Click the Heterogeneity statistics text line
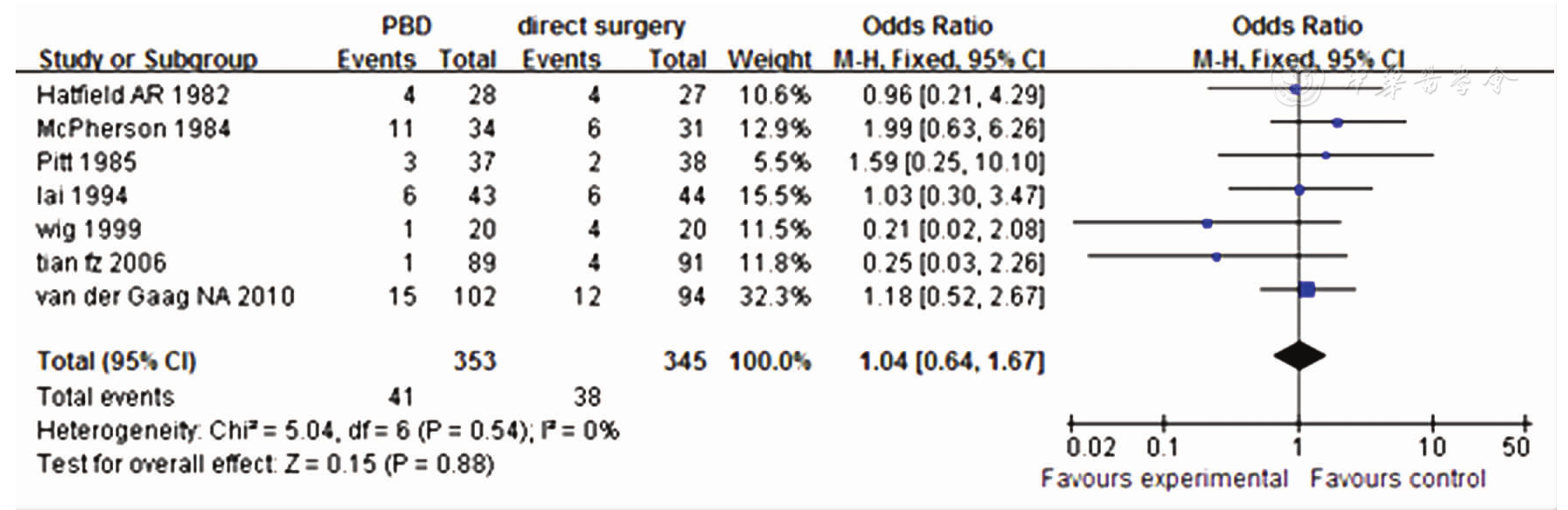This screenshot has width=1568, height=510. pos(328,431)
